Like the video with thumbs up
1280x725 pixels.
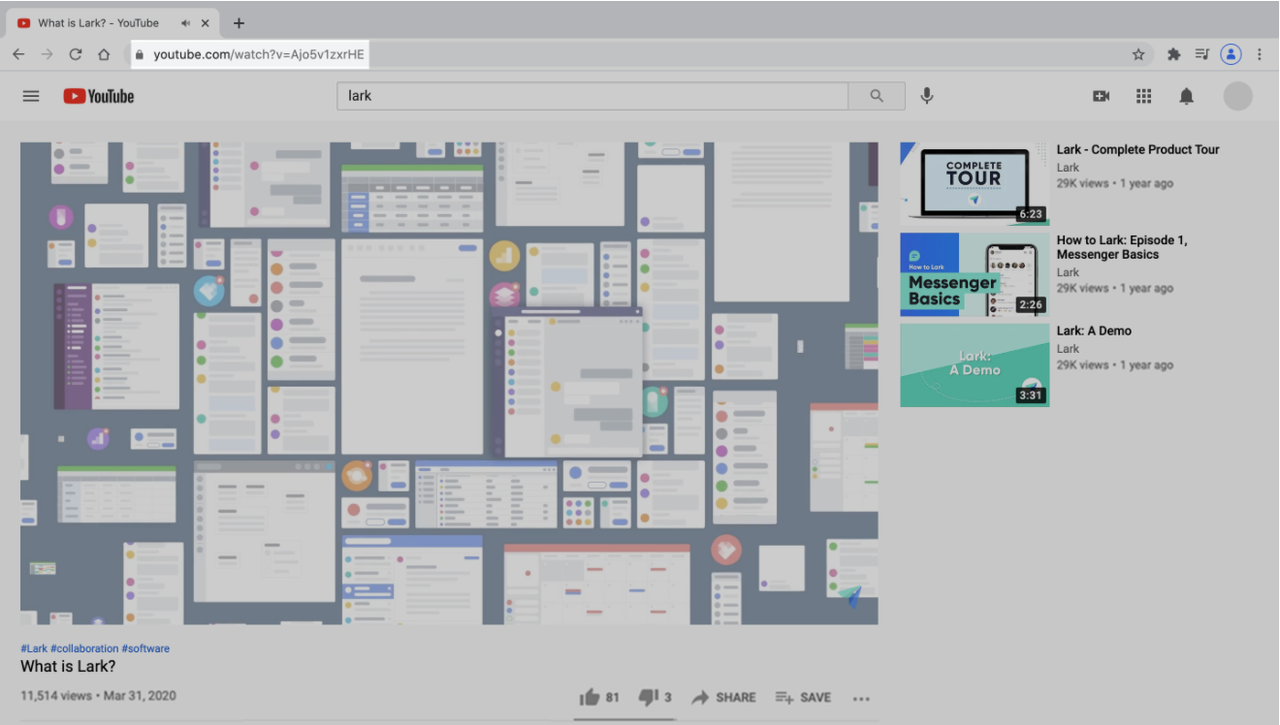590,697
